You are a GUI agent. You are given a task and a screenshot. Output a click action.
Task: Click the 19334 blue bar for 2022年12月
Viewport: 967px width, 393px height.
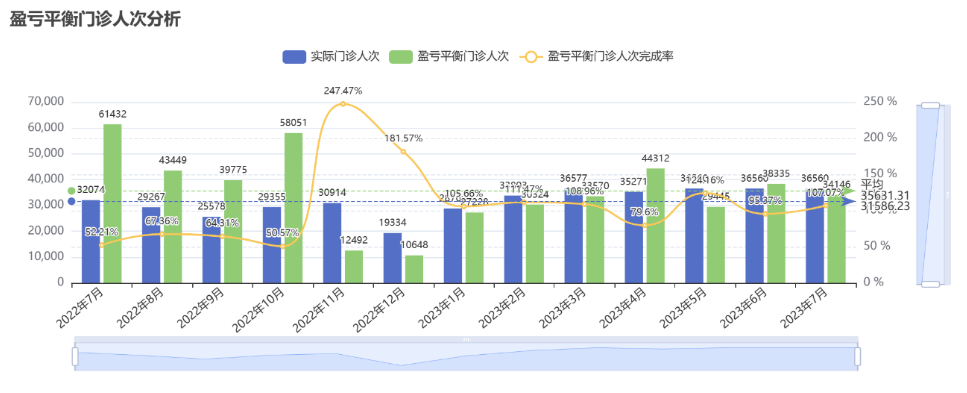[x=392, y=258]
